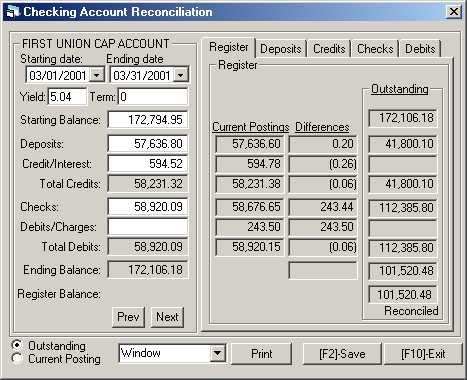Click the Total Debits value 58,920.09
The height and width of the screenshot is (380, 467).
(x=148, y=247)
